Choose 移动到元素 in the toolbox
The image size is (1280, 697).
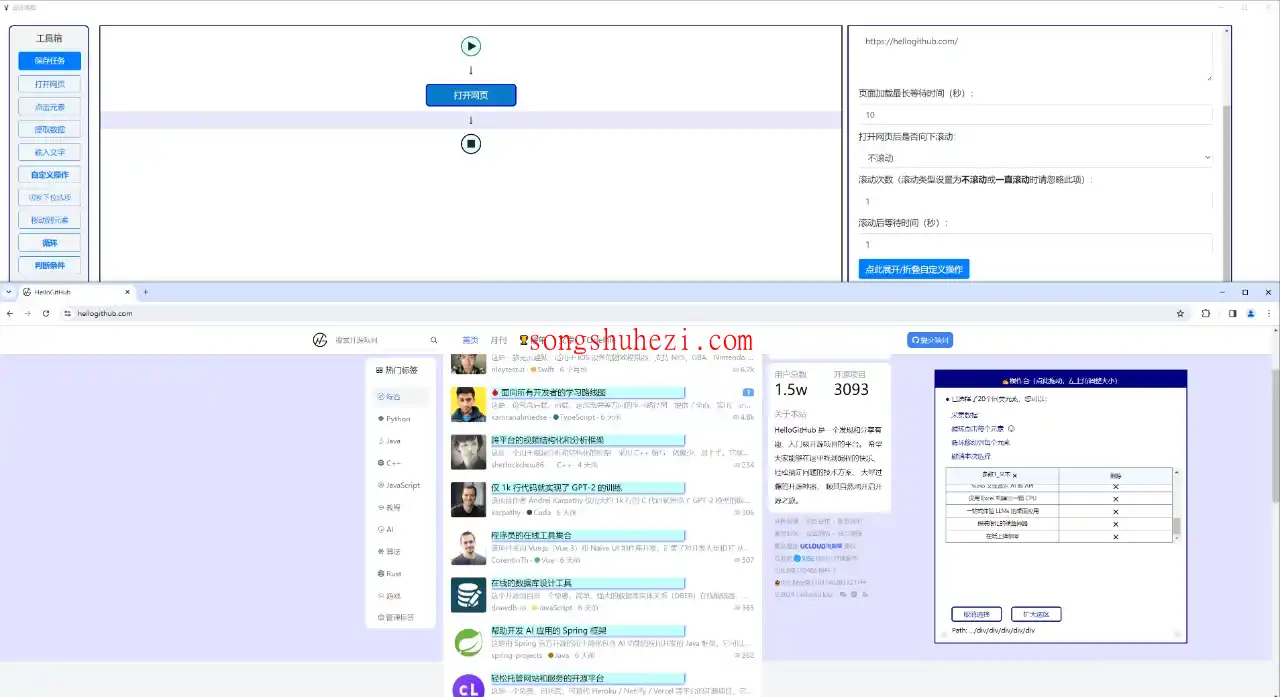(x=49, y=220)
